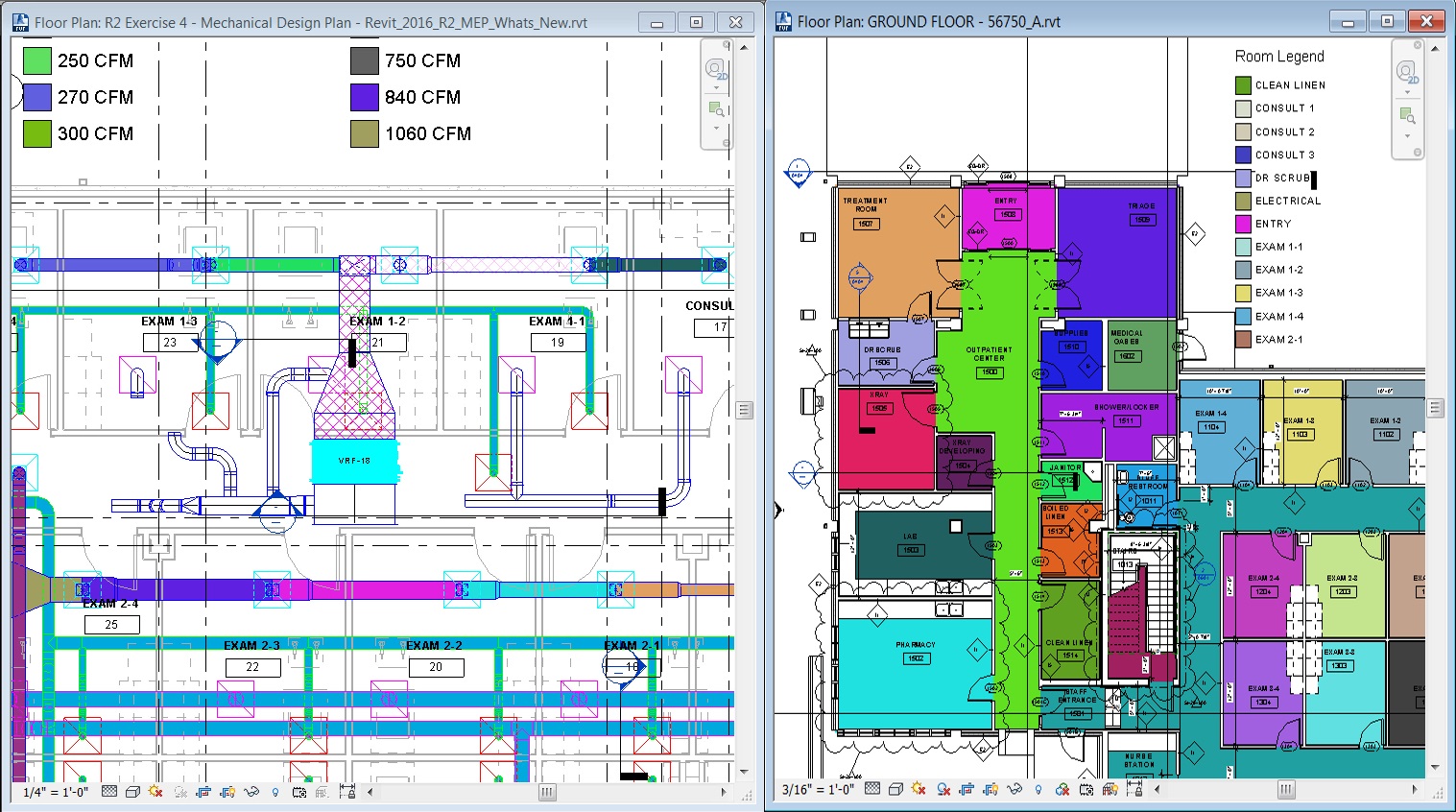1456x812 pixels.
Task: Click the horizontal scrollbar thumb below the plan
Action: (546, 793)
